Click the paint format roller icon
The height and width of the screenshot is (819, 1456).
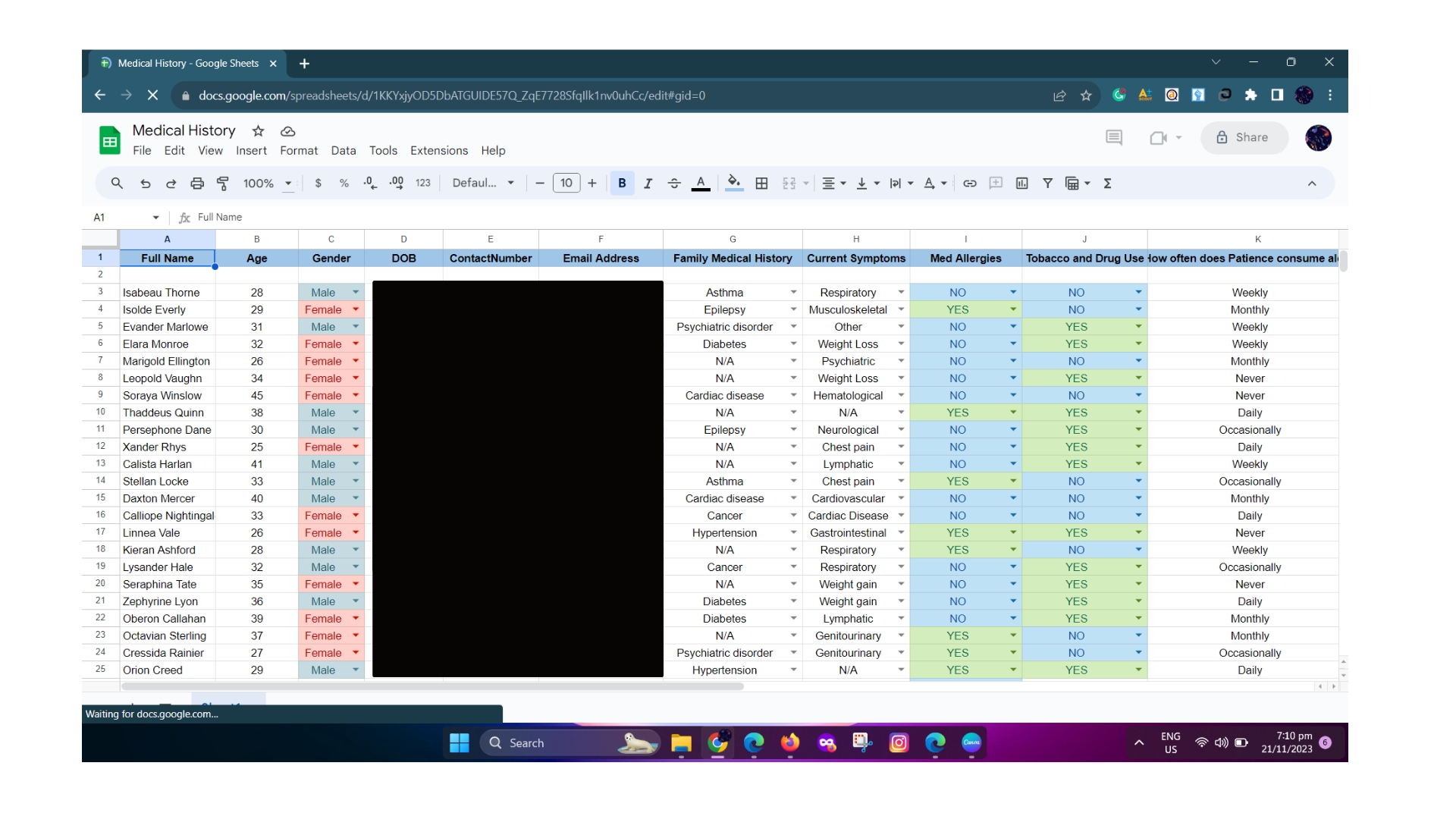click(x=223, y=184)
